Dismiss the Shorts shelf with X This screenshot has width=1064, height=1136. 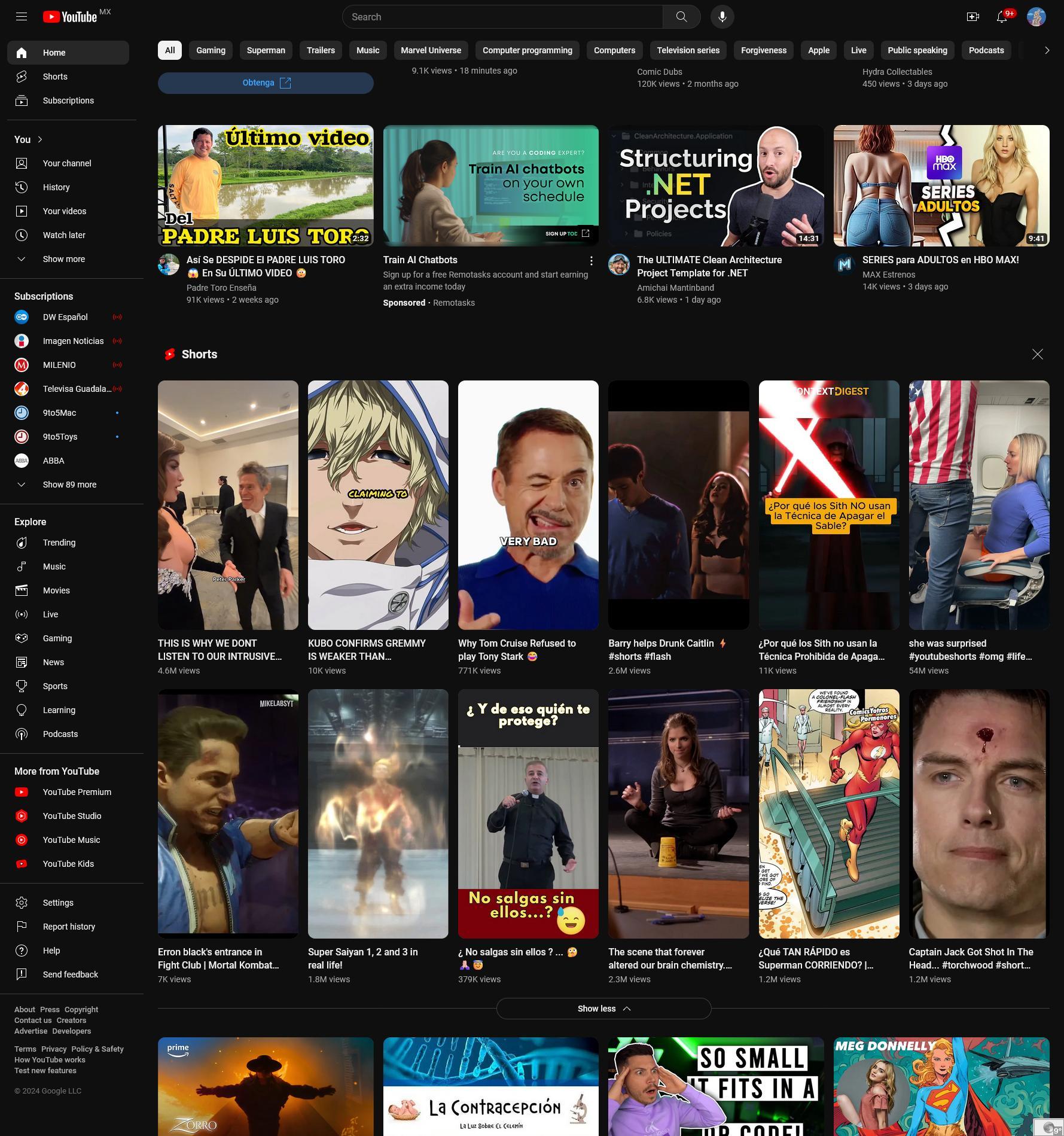(x=1037, y=354)
